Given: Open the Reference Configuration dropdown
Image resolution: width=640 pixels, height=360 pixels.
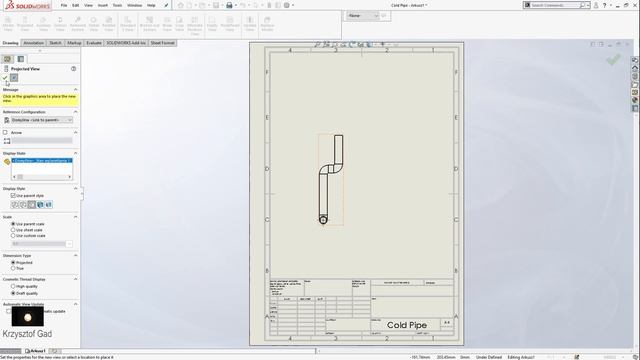Looking at the screenshot, I should 42,120.
